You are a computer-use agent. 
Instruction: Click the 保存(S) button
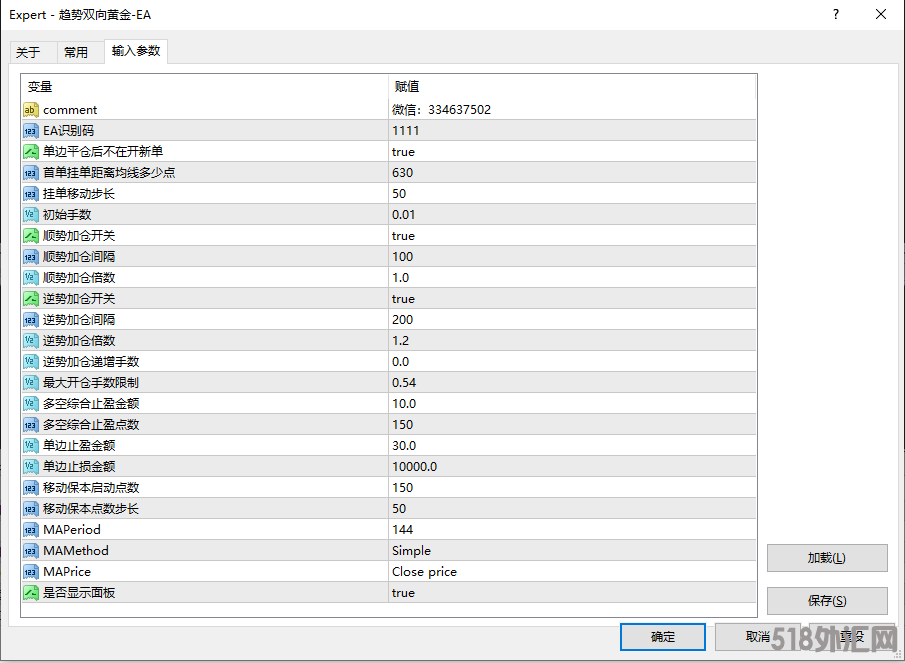826,601
